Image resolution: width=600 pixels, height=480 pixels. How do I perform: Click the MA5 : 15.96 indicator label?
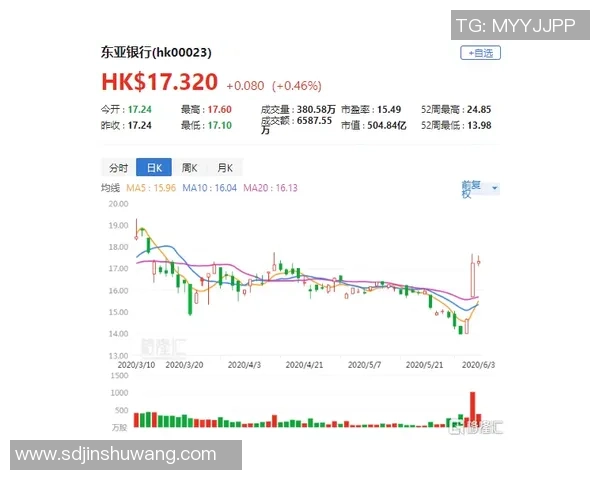(x=151, y=188)
